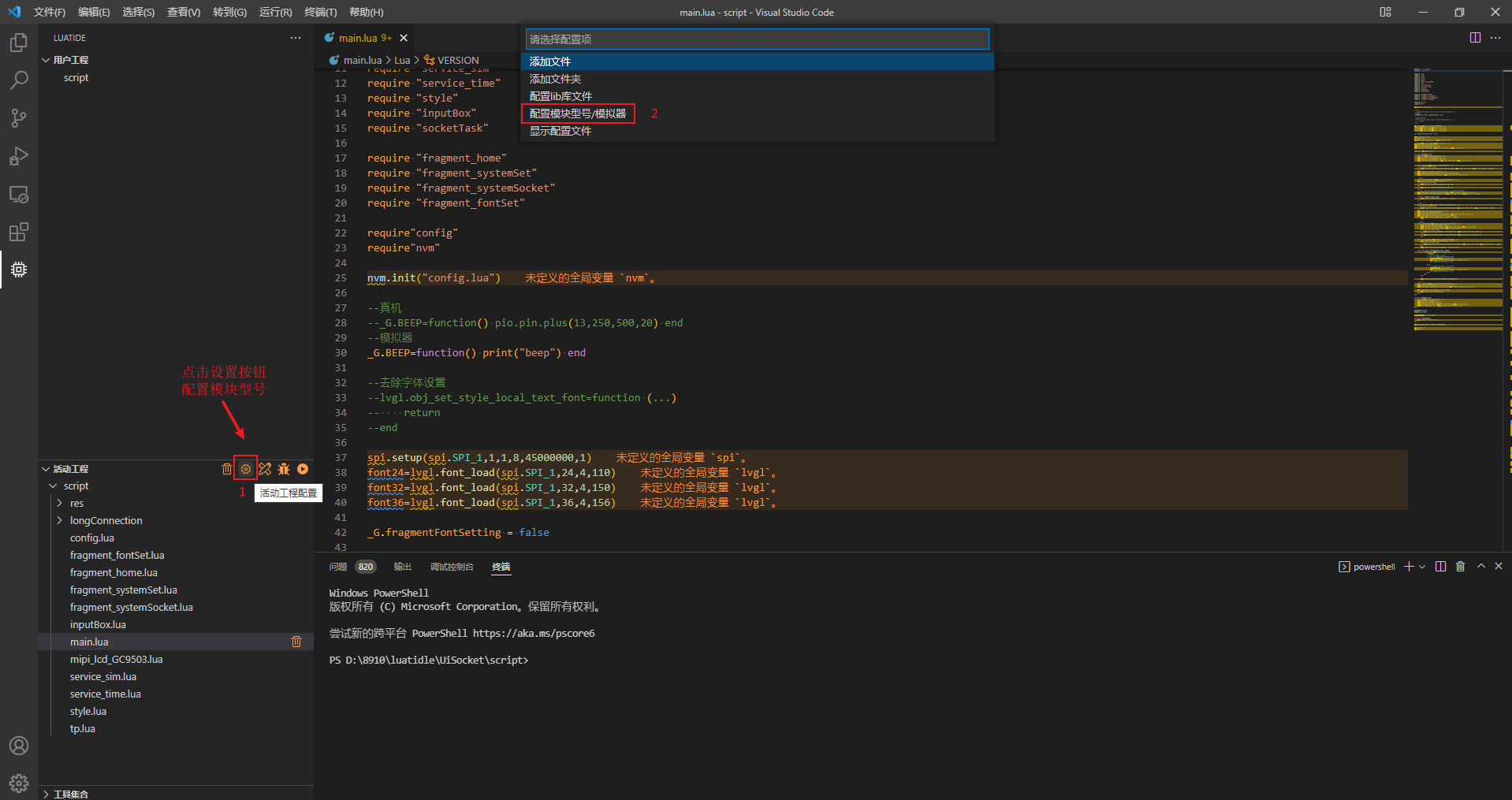Viewport: 1512px width, 800px height.
Task: Add a new terminal with plus icon
Action: [x=1409, y=567]
